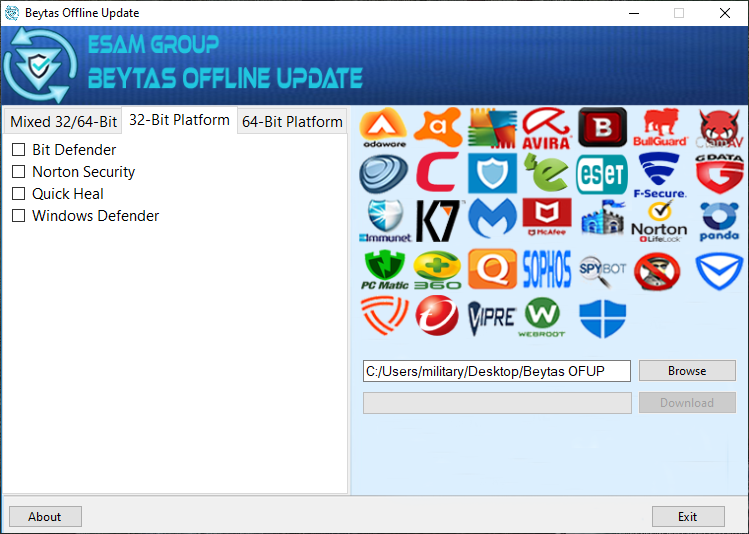Viewport: 749px width, 534px height.
Task: Click the adaware antivirus logo
Action: point(384,128)
